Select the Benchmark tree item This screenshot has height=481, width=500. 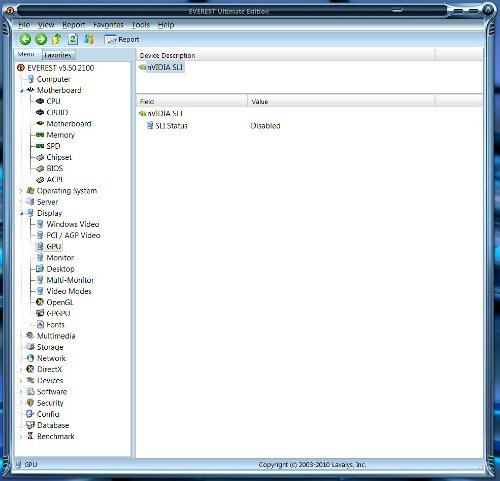coord(56,436)
